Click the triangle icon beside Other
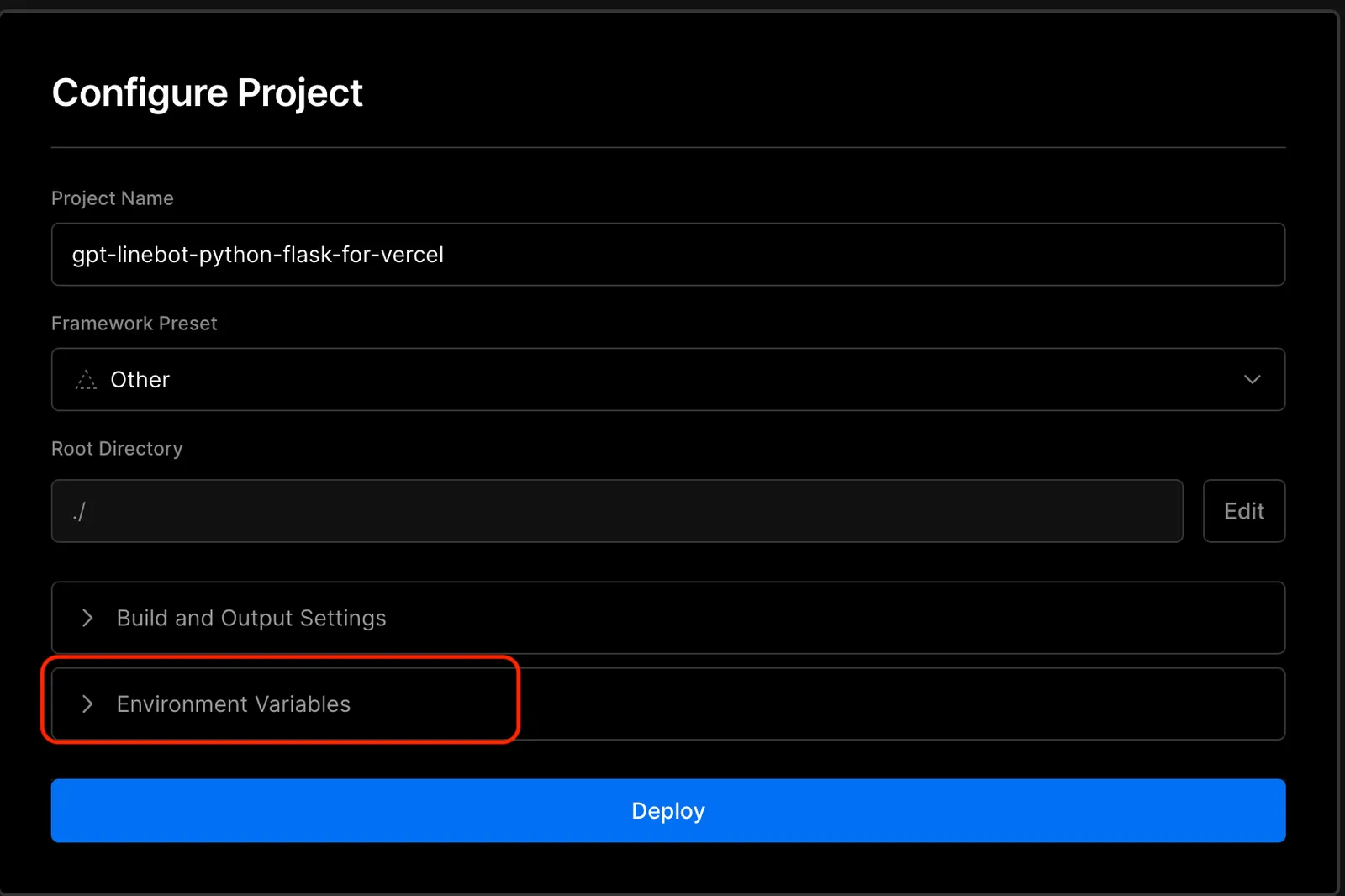Viewport: 1345px width, 896px height. click(86, 380)
